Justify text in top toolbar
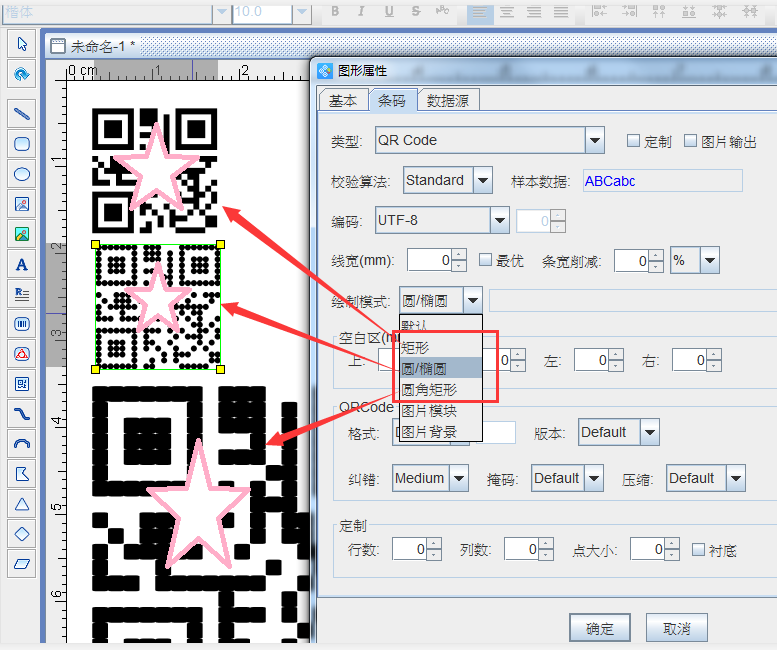777x650 pixels. (x=561, y=12)
